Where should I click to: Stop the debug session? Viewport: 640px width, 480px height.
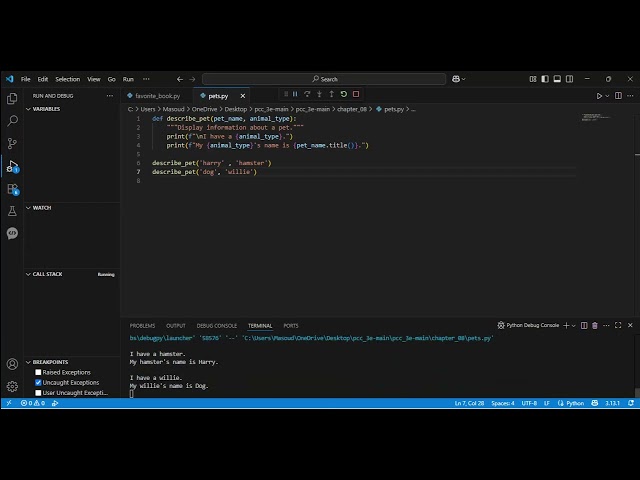pos(356,94)
